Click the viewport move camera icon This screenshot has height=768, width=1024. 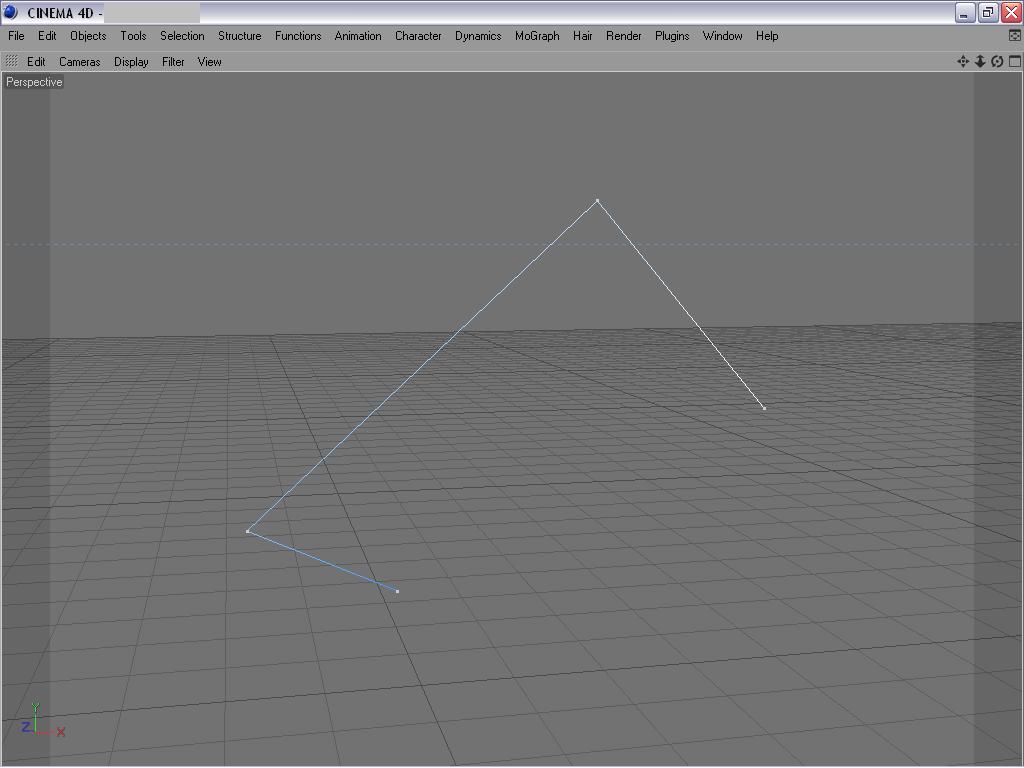click(x=963, y=61)
